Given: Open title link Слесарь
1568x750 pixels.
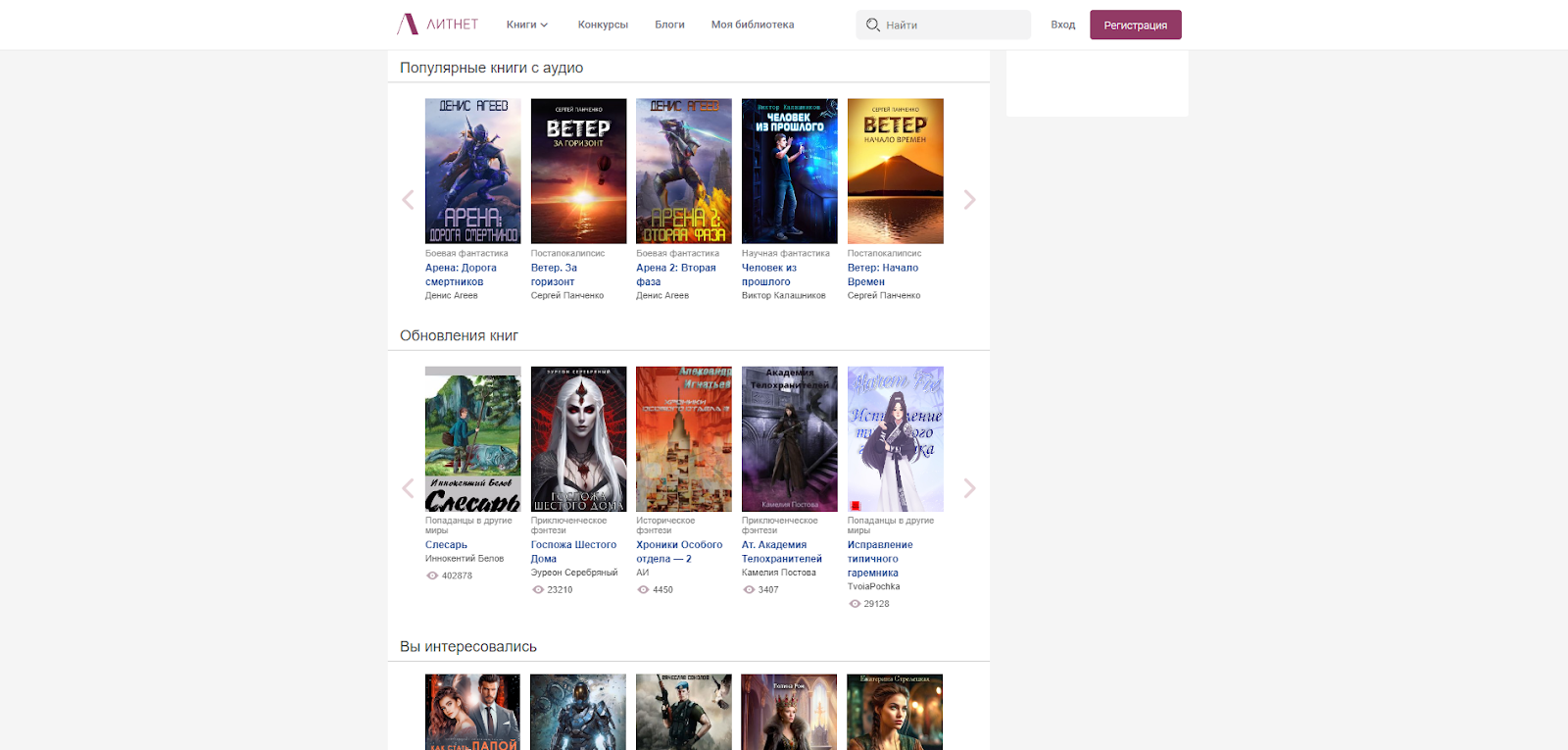Looking at the screenshot, I should tap(446, 545).
